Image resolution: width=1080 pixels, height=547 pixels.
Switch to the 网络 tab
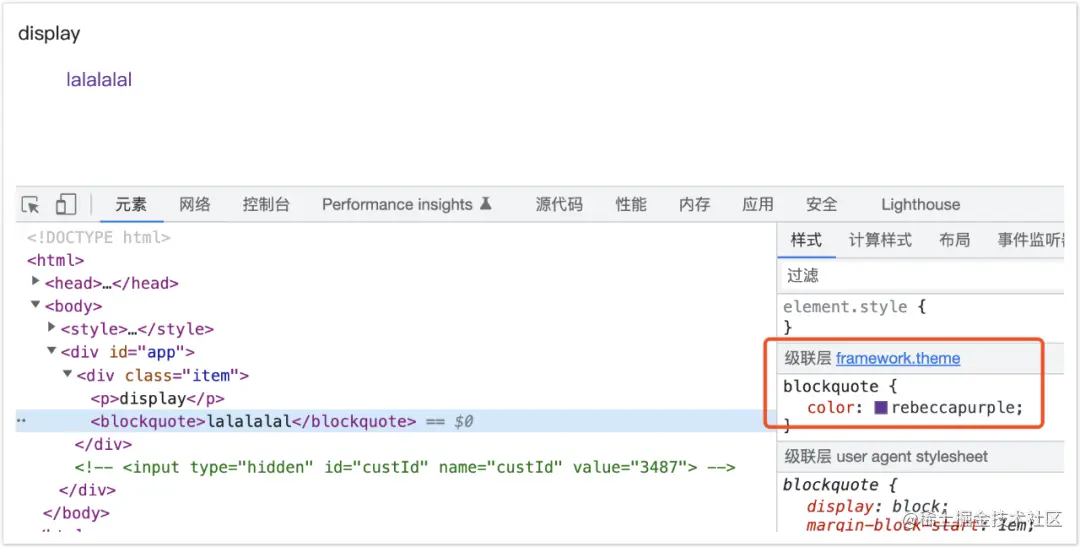[195, 205]
